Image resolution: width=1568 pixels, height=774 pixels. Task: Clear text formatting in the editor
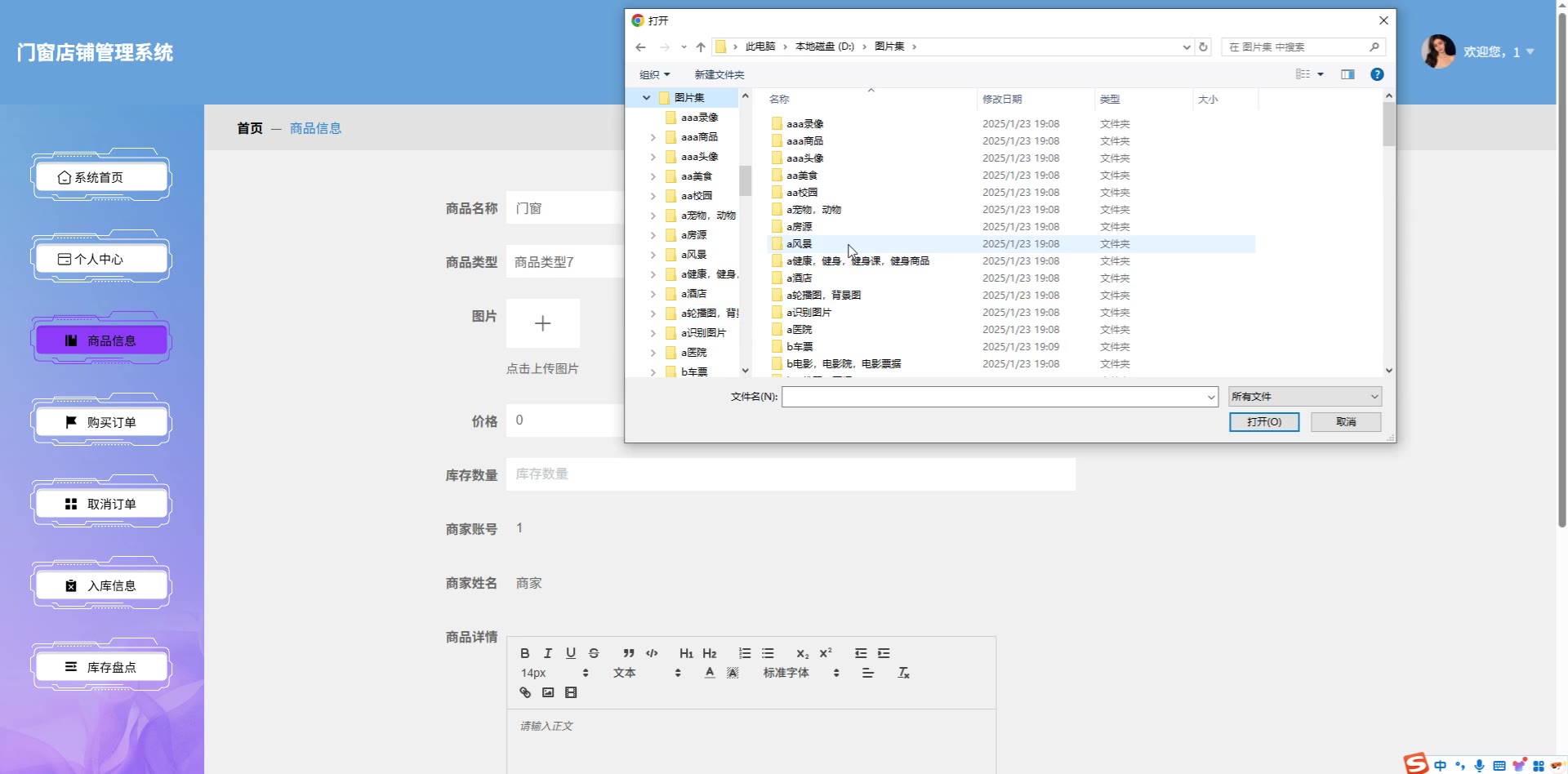[903, 673]
